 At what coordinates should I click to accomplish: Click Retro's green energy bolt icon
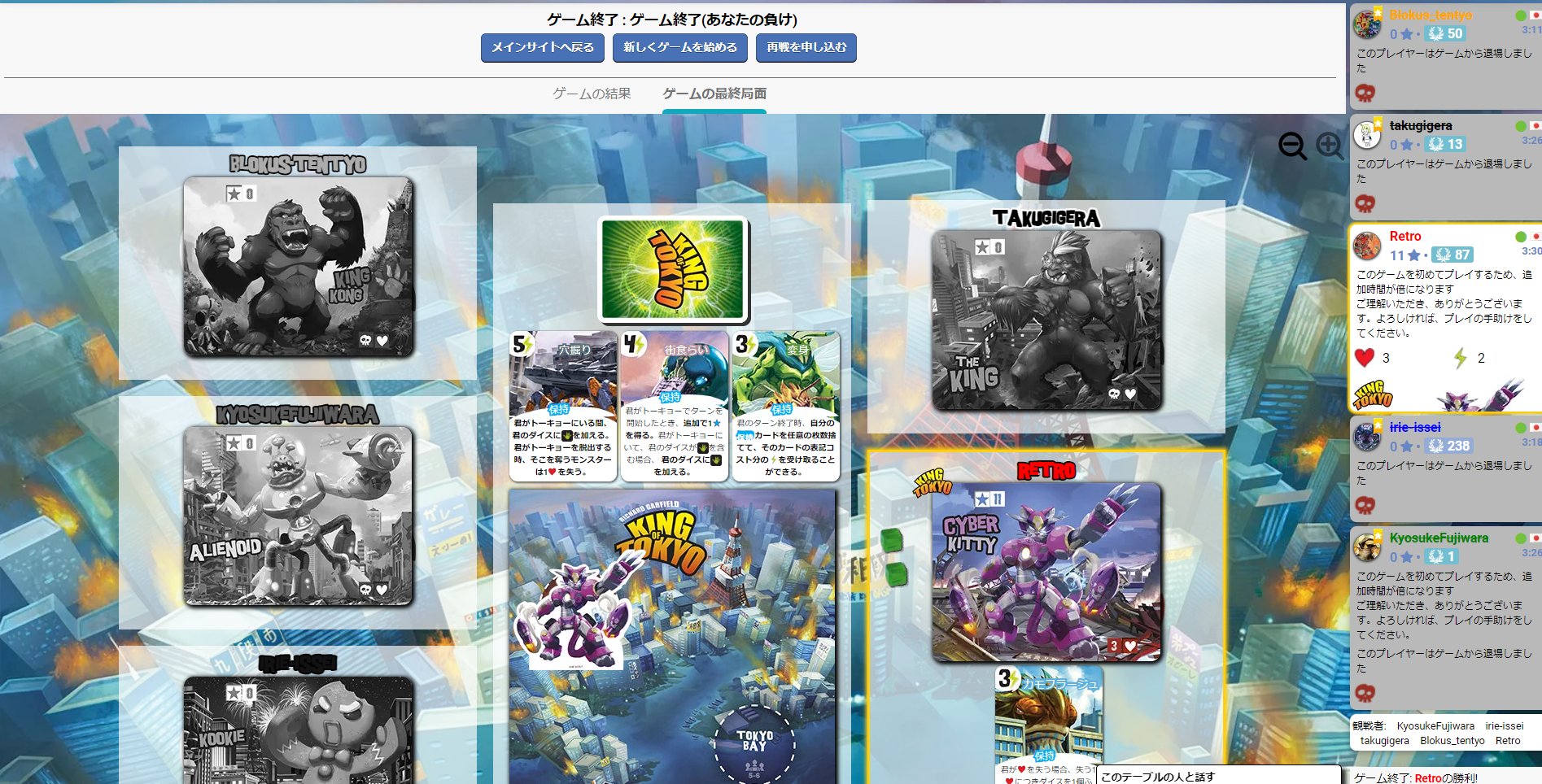point(1461,358)
